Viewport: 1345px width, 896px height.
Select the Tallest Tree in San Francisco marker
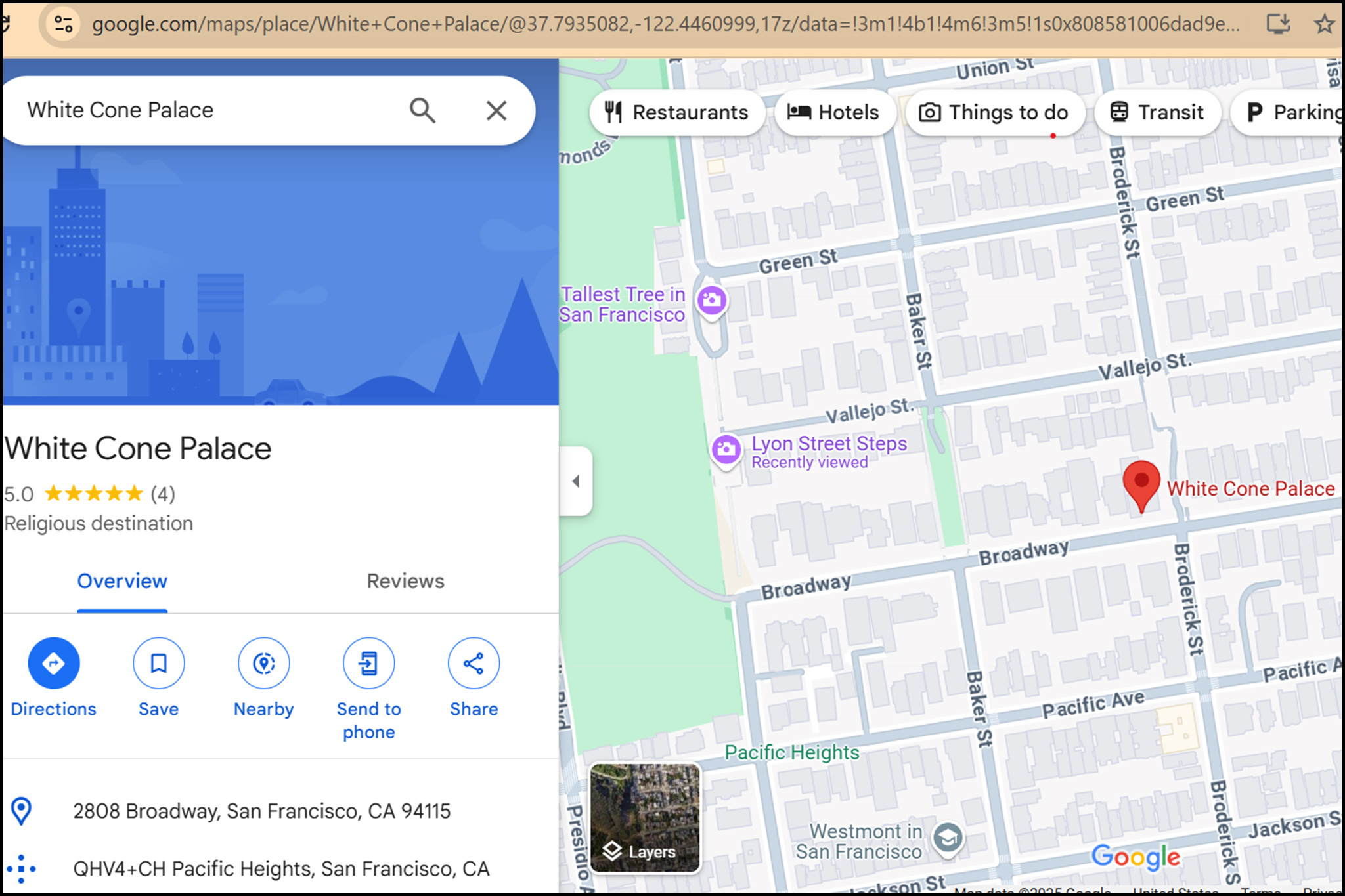click(712, 301)
